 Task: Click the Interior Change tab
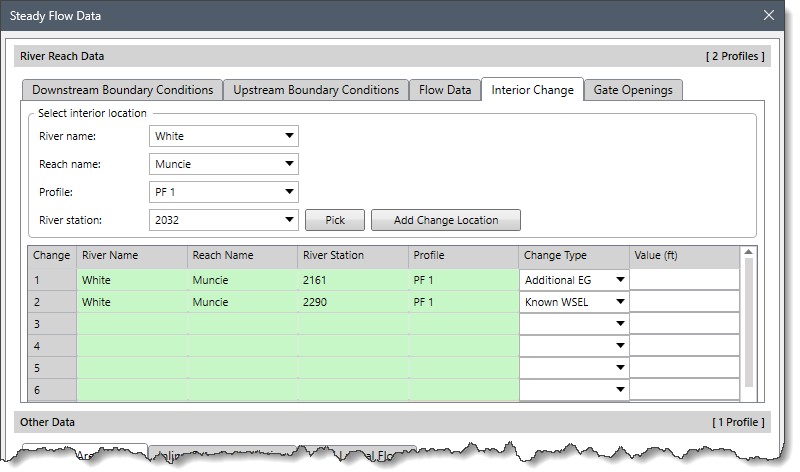click(532, 90)
